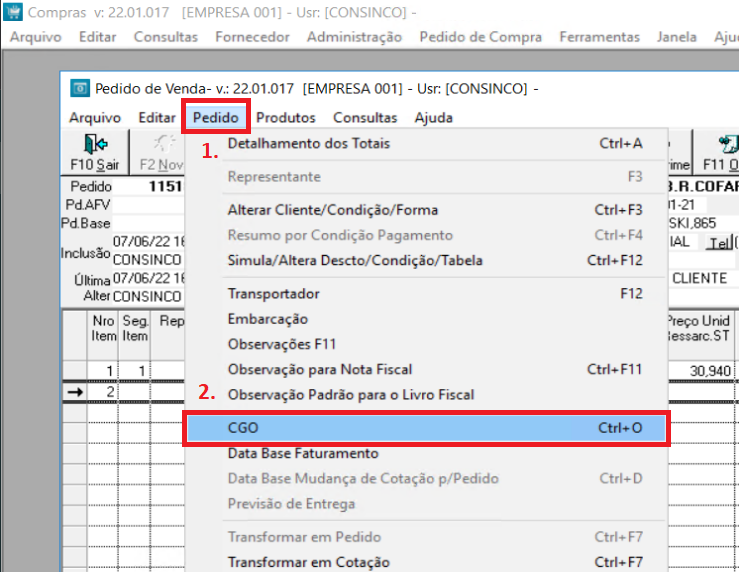The image size is (739, 572).
Task: Click the Pd.Base field
Action: pyautogui.click(x=148, y=223)
